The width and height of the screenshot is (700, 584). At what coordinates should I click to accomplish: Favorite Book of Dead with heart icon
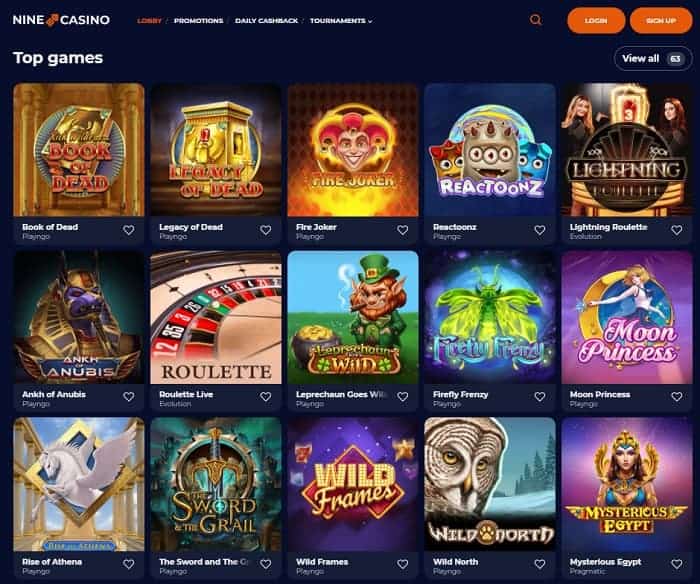[x=129, y=230]
